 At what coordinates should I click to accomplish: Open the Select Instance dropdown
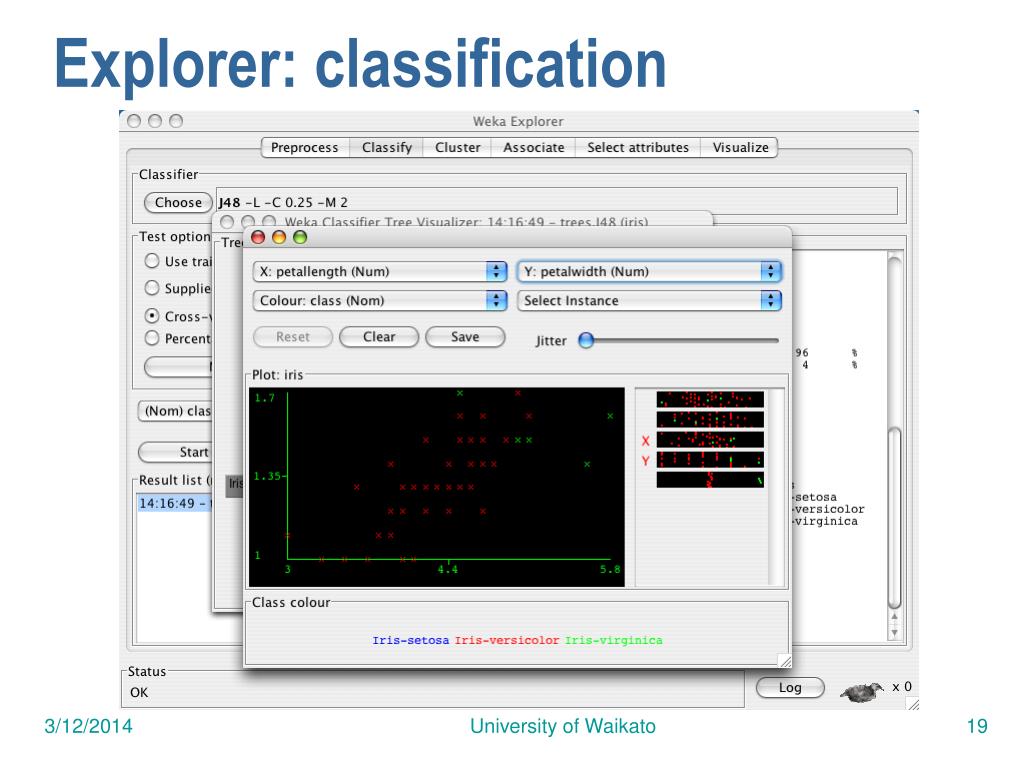(650, 300)
